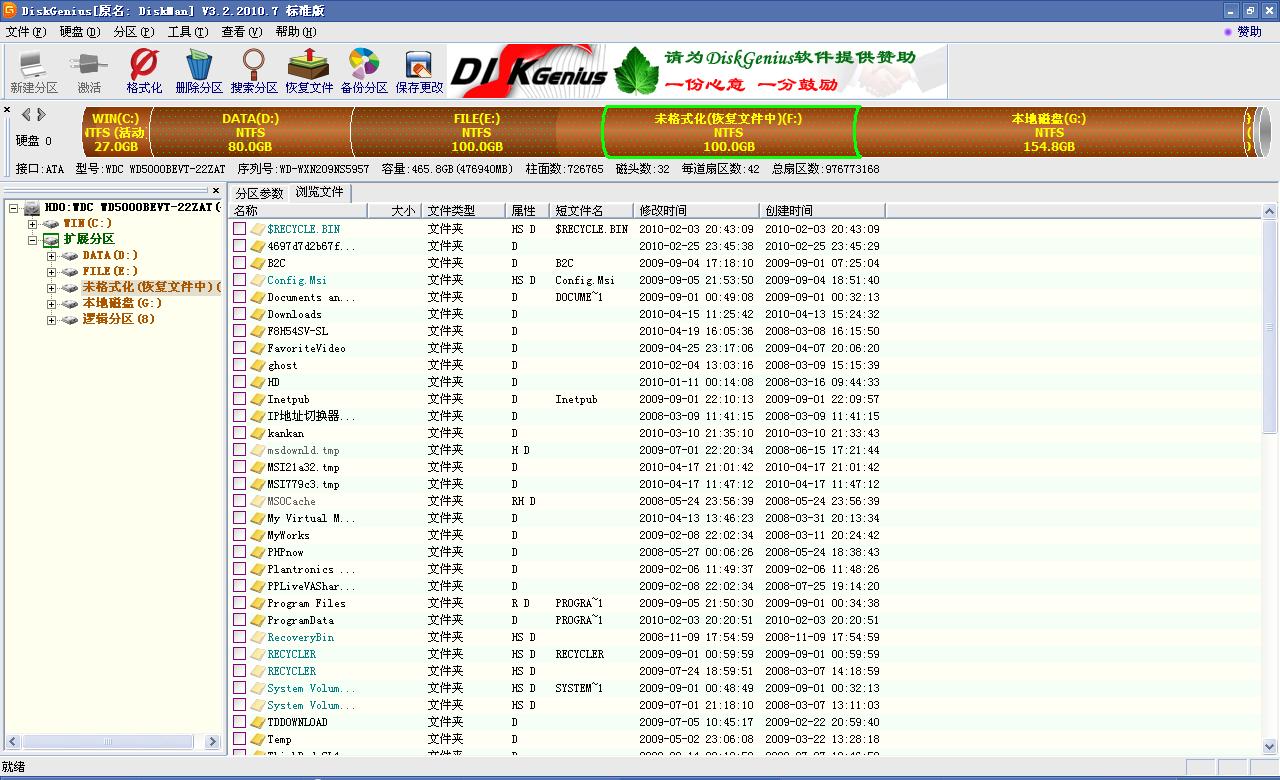Go to next disk with right arrow

point(41,115)
